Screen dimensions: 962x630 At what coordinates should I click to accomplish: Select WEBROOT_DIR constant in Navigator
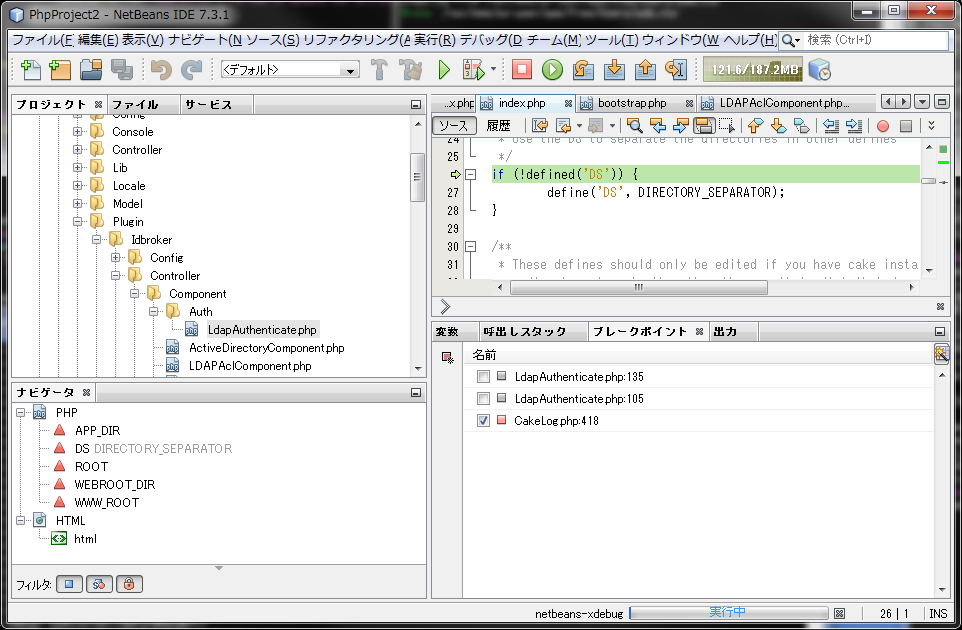click(x=115, y=485)
